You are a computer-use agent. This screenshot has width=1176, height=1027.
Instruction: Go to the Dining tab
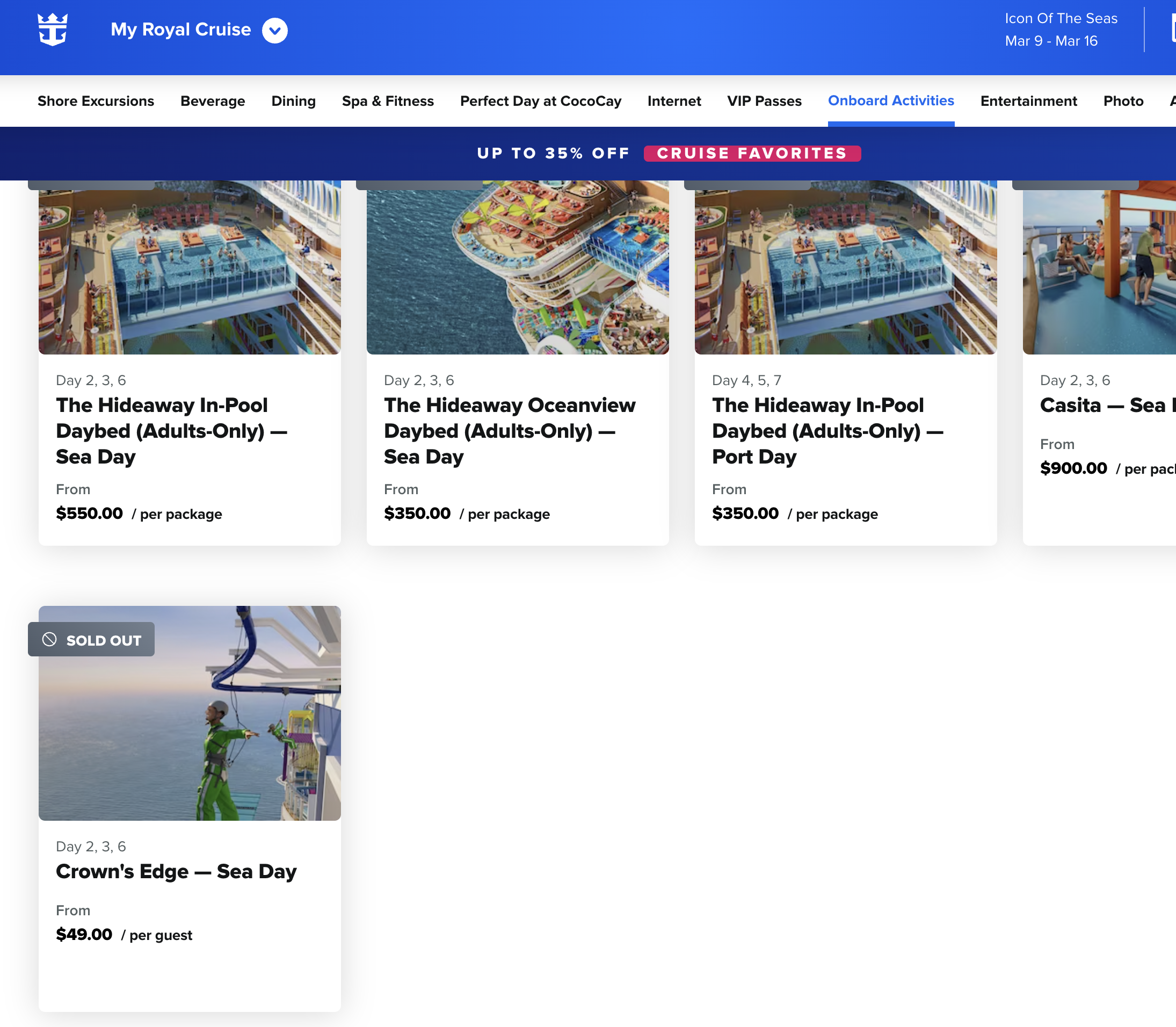(x=293, y=101)
